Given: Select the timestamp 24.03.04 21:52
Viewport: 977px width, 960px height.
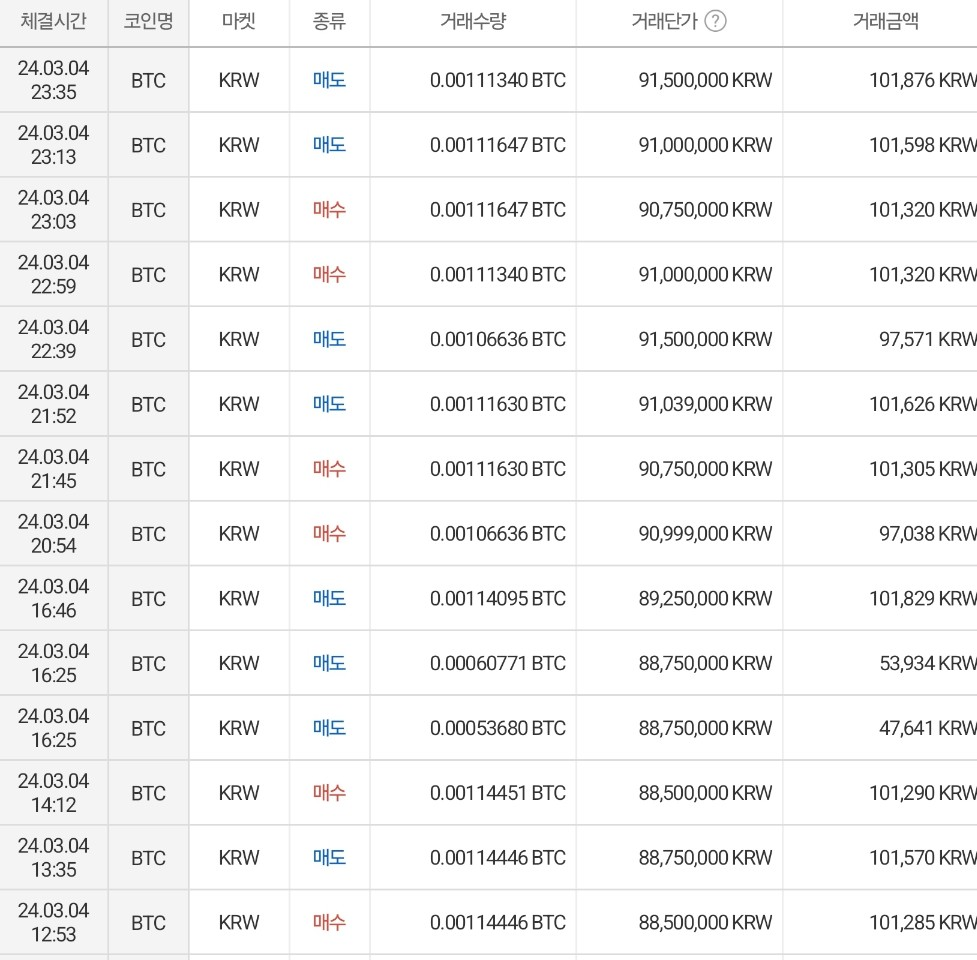Looking at the screenshot, I should [x=54, y=404].
